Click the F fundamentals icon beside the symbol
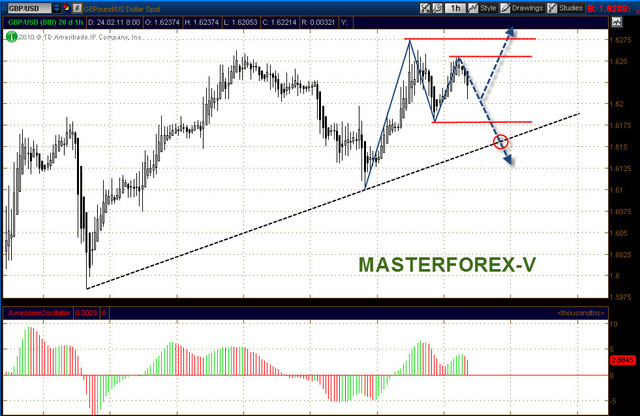This screenshot has height=416, width=640. (77, 8)
